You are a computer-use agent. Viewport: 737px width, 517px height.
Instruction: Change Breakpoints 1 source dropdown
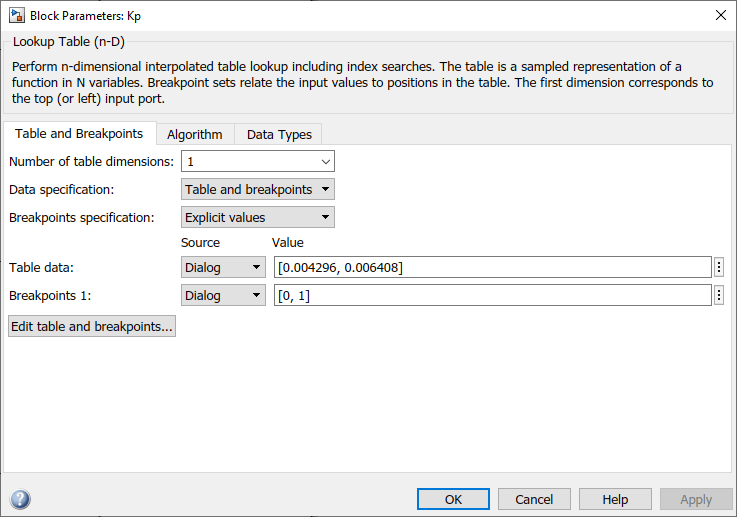tap(223, 295)
